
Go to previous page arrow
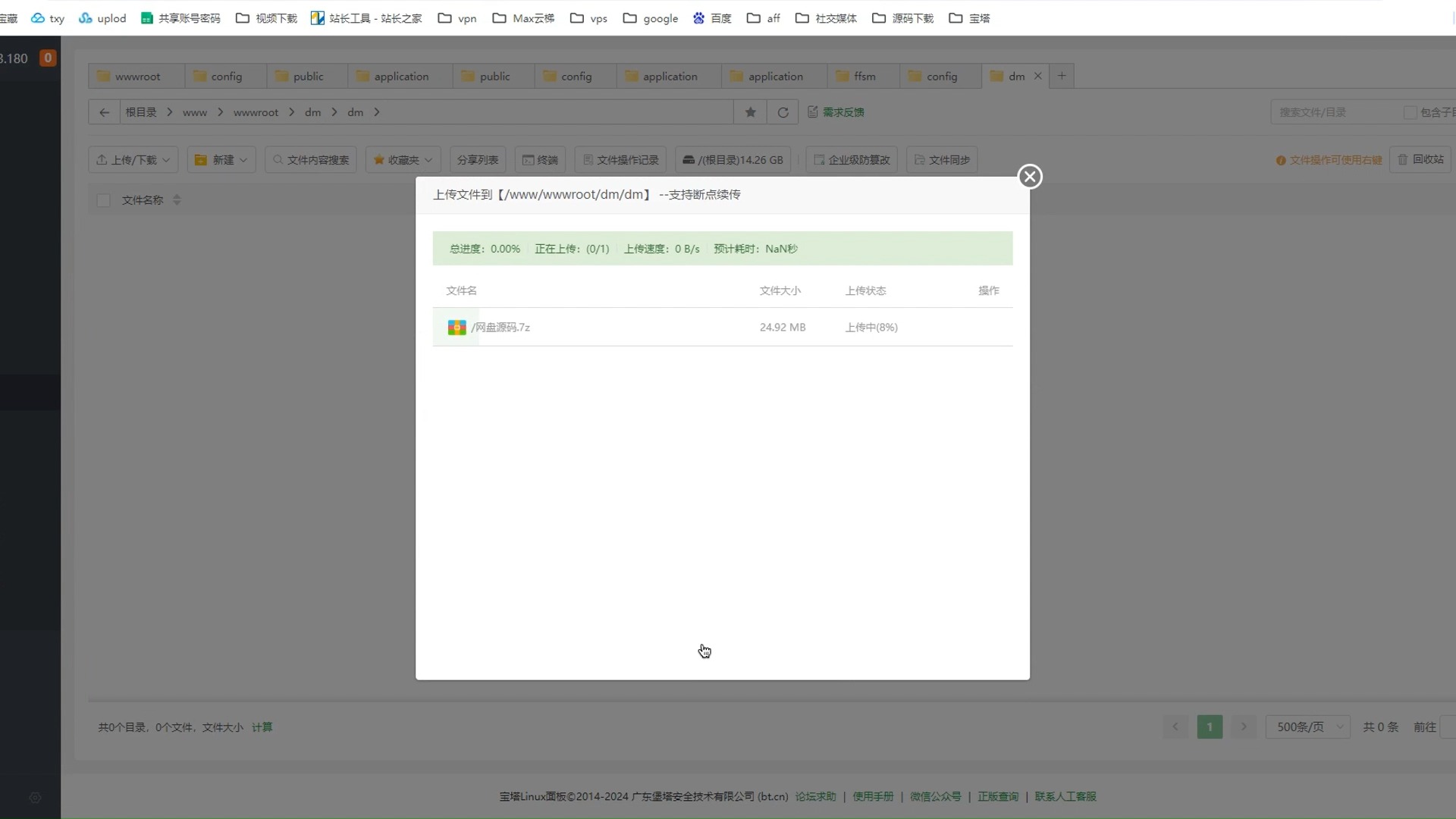click(x=1175, y=726)
